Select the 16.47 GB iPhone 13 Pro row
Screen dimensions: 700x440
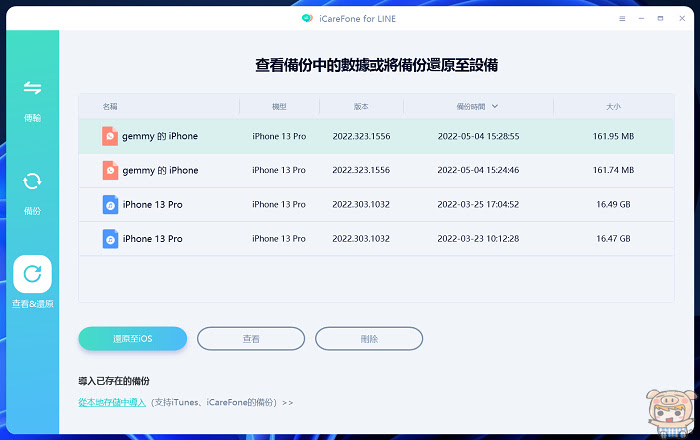pyautogui.click(x=376, y=239)
